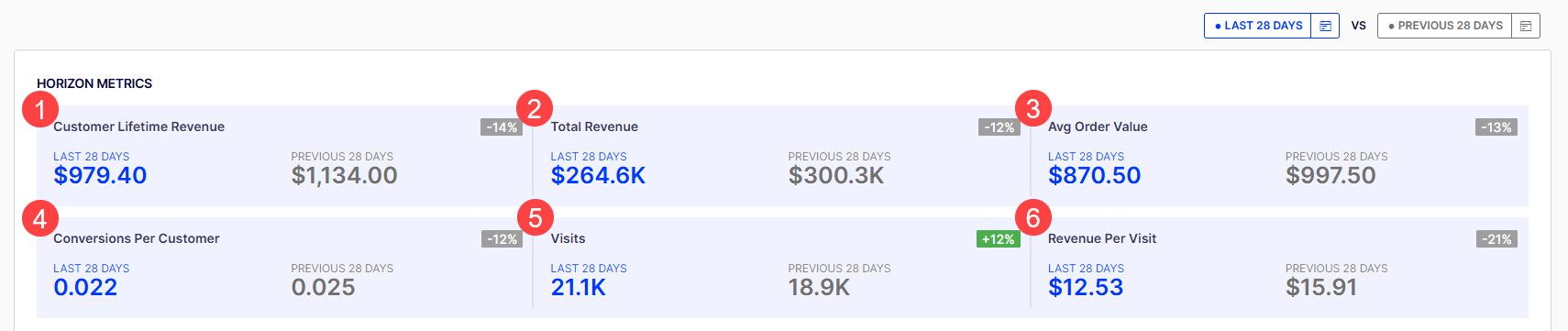Click red marker number 1
The image size is (1568, 331).
(x=40, y=109)
